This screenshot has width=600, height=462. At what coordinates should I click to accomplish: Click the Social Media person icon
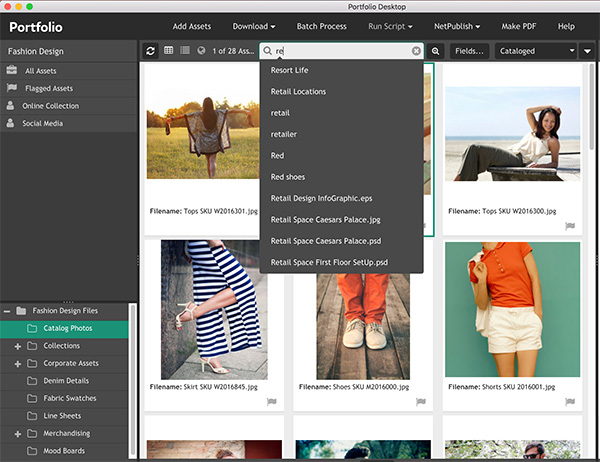click(10, 123)
